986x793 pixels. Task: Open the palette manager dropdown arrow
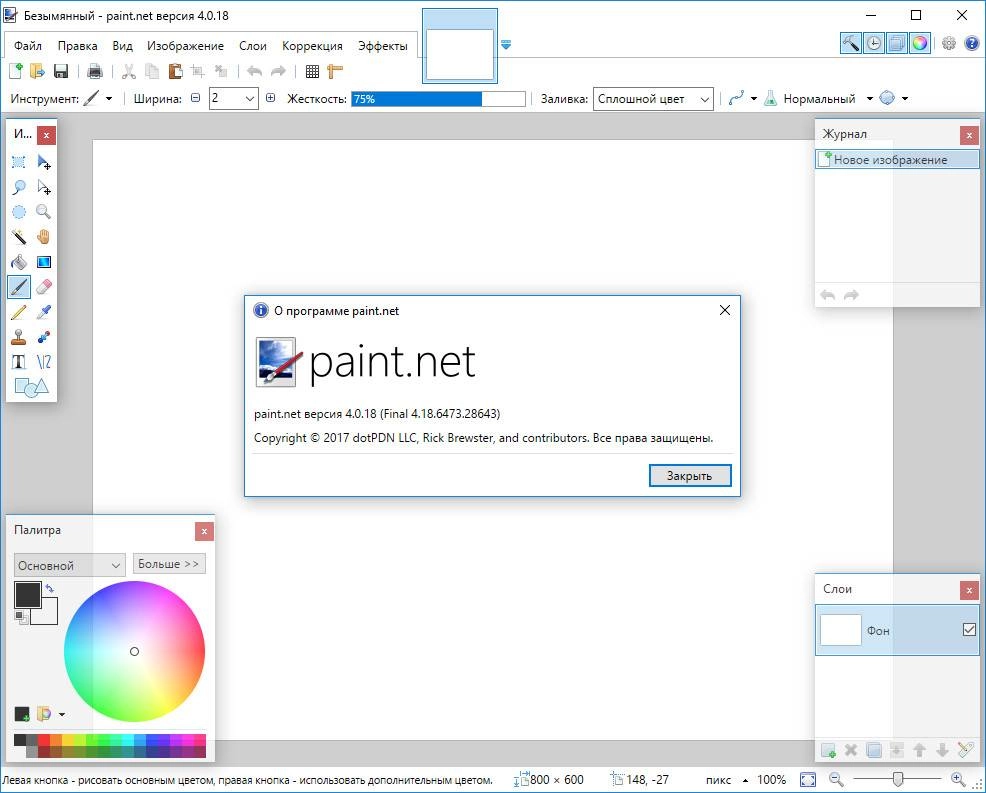[62, 714]
